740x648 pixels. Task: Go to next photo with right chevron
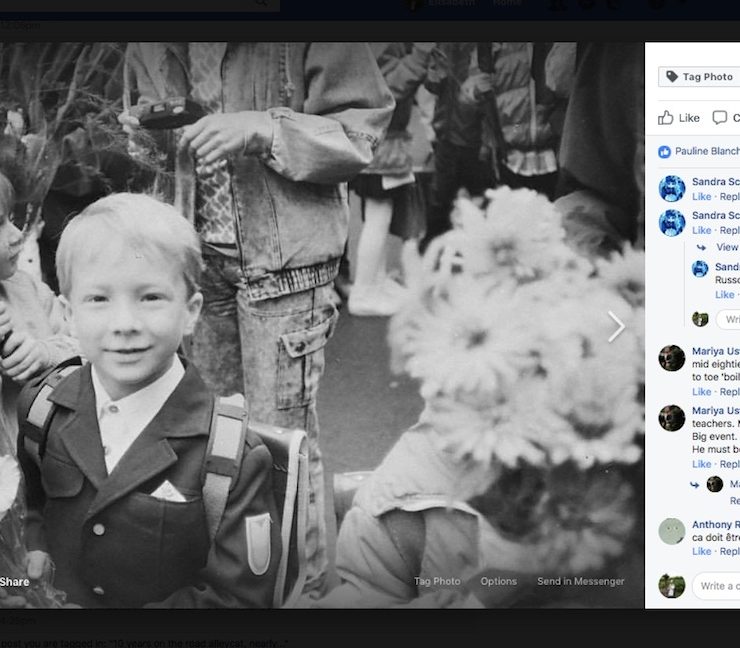616,327
